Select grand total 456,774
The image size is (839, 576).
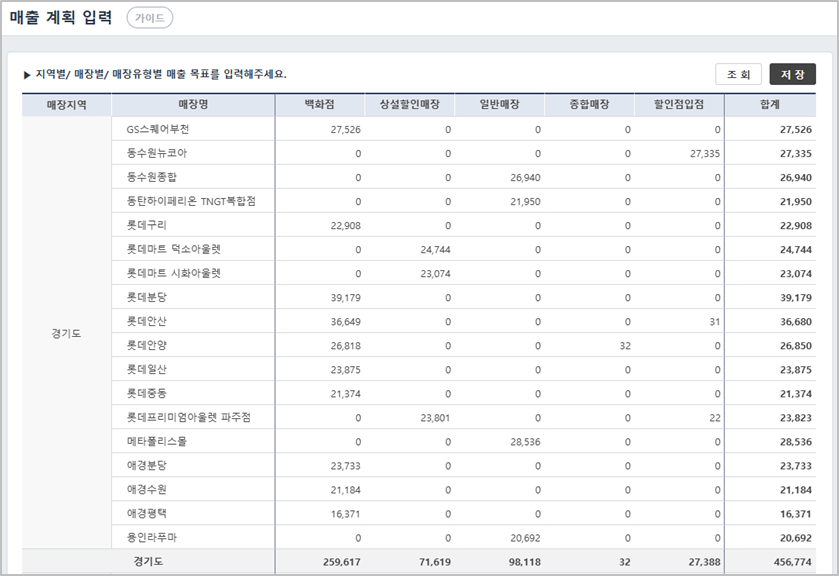pos(792,562)
